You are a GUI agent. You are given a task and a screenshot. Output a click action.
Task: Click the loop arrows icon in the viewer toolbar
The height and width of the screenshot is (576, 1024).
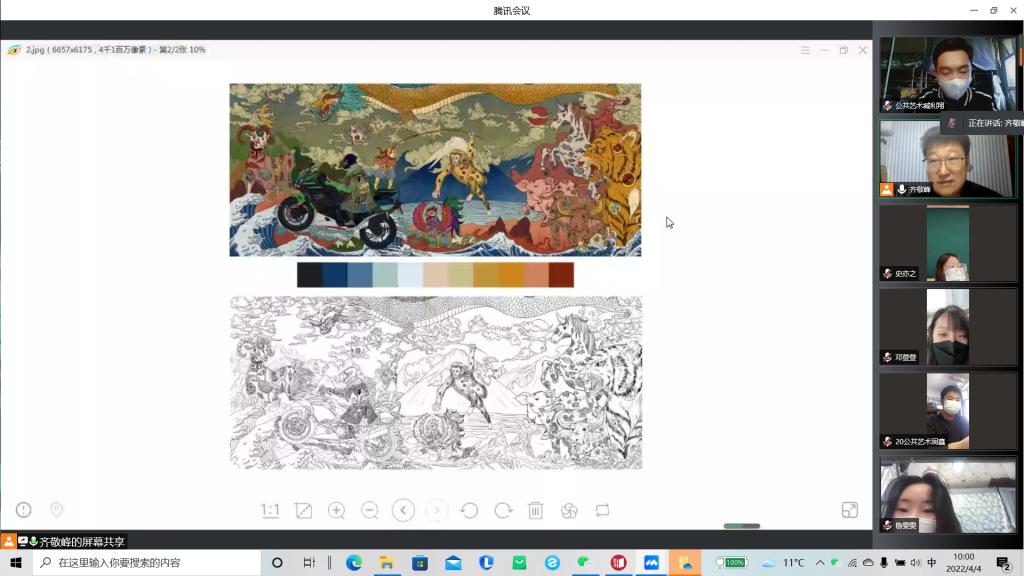pos(602,511)
